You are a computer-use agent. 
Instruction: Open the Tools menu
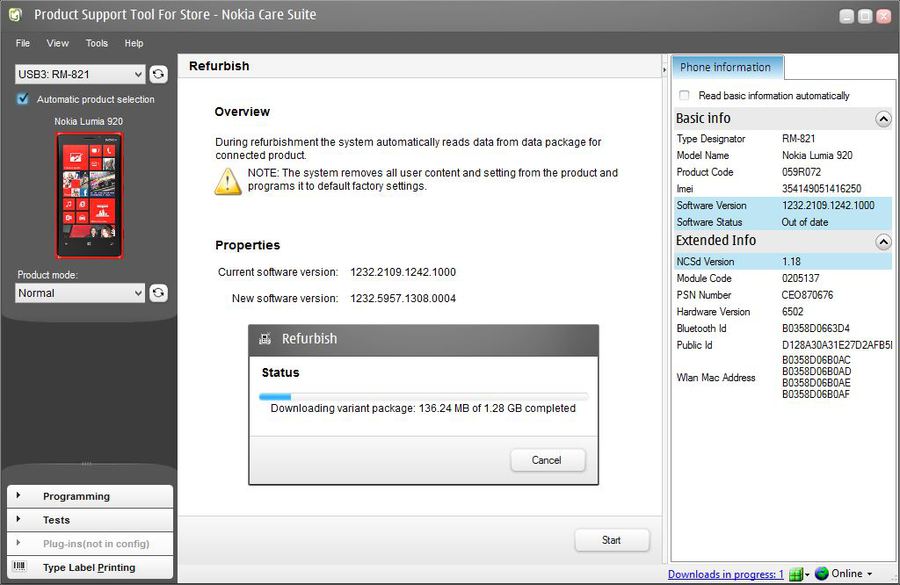tap(96, 43)
